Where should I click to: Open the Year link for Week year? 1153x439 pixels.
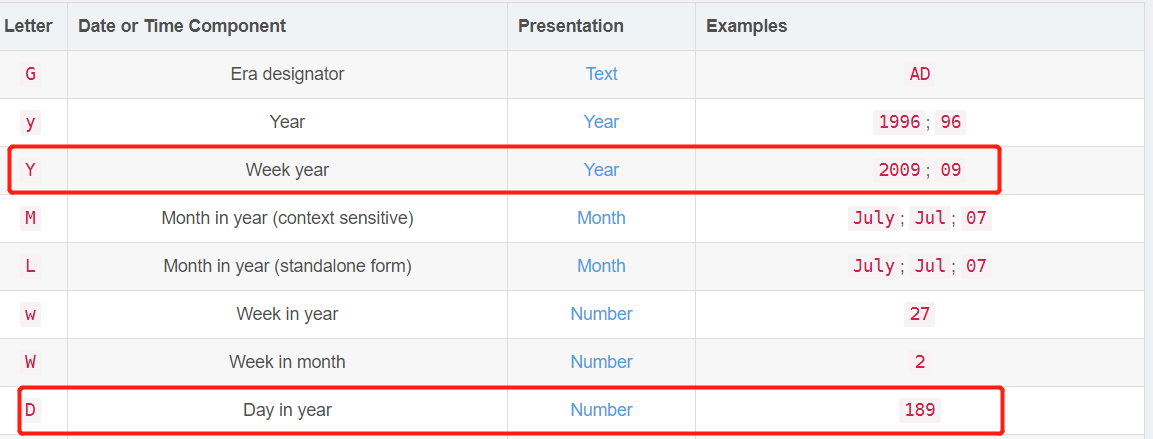pos(601,170)
